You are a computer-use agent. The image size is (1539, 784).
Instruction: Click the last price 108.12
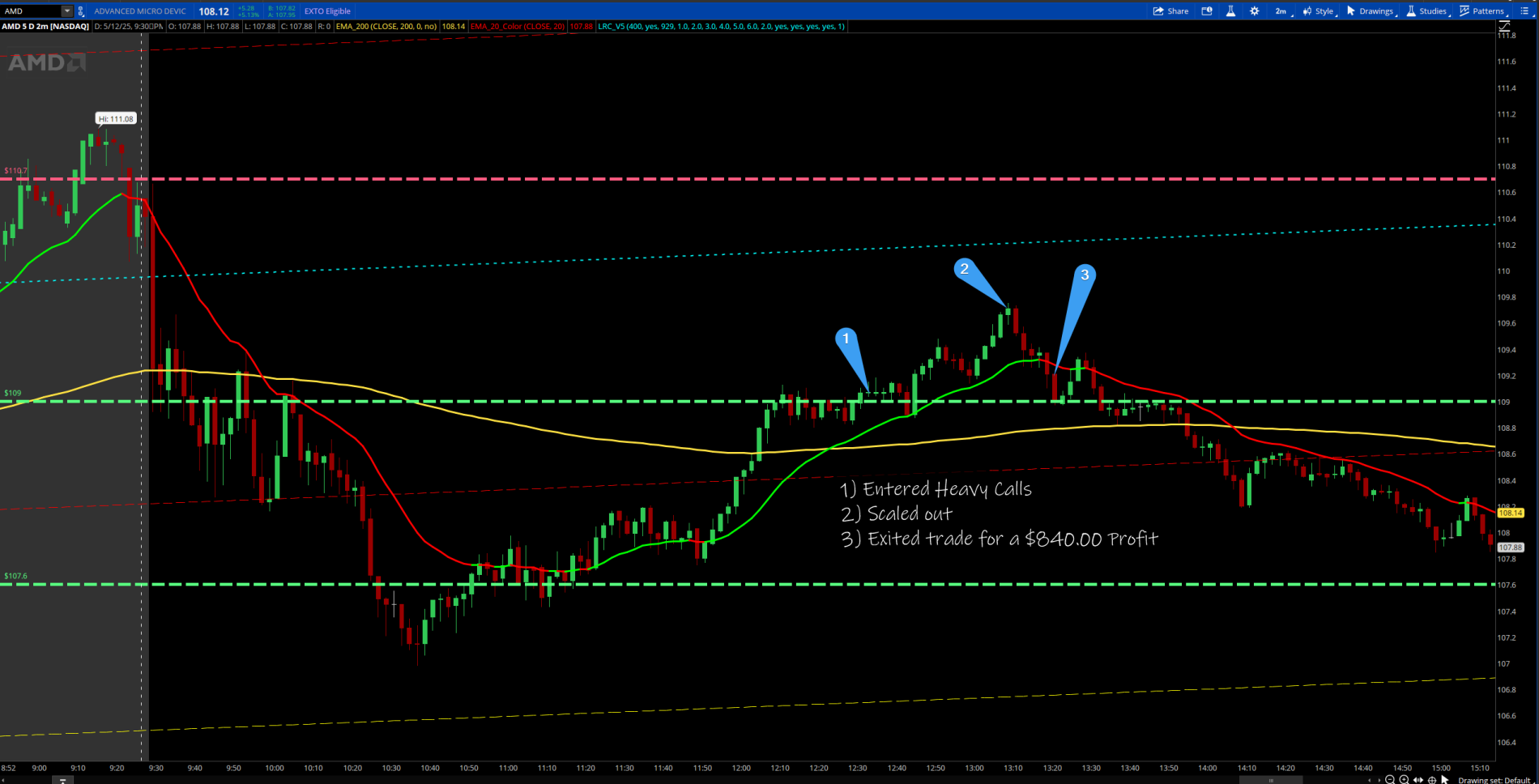[214, 11]
